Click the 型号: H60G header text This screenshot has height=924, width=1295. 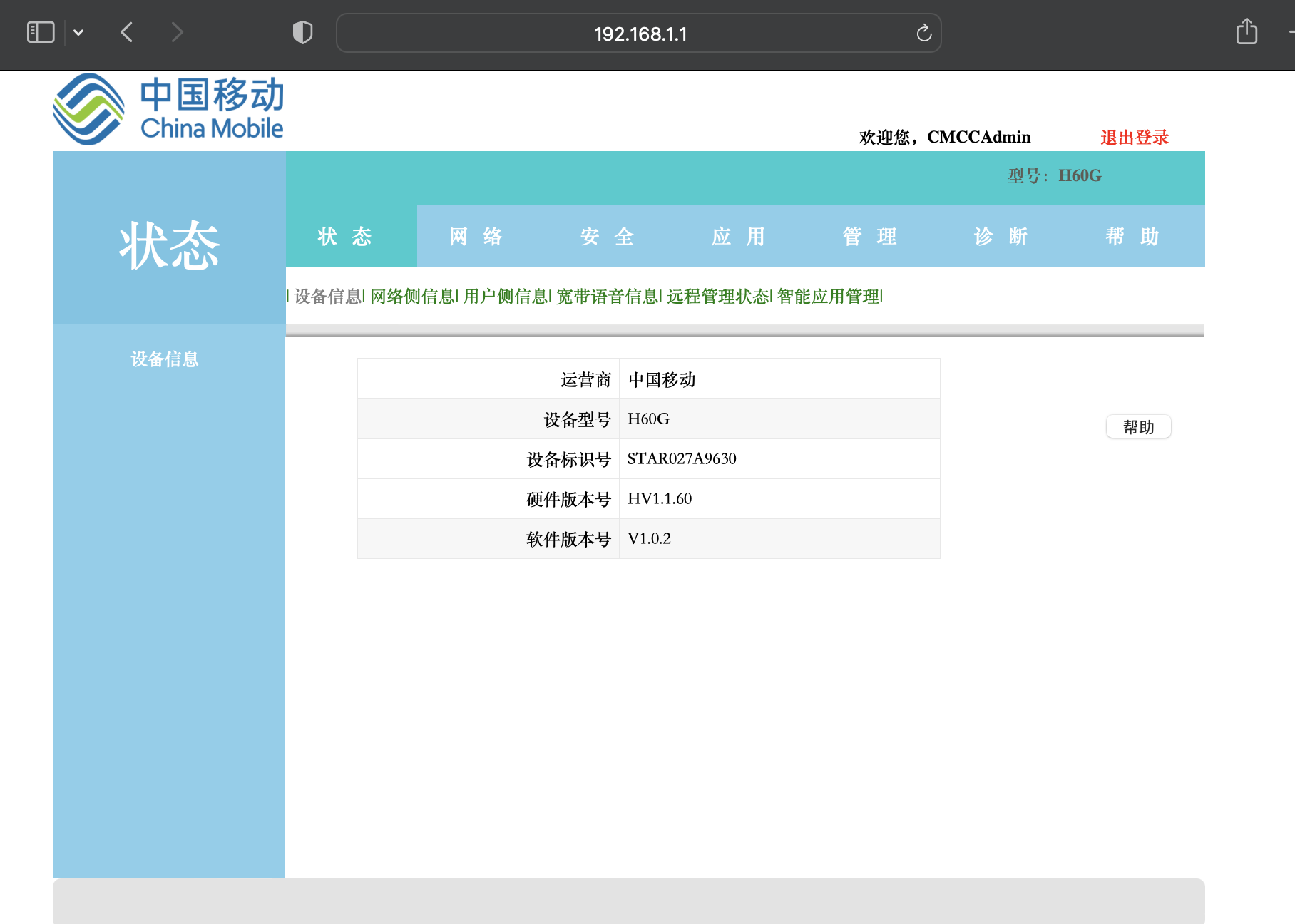tap(1055, 176)
